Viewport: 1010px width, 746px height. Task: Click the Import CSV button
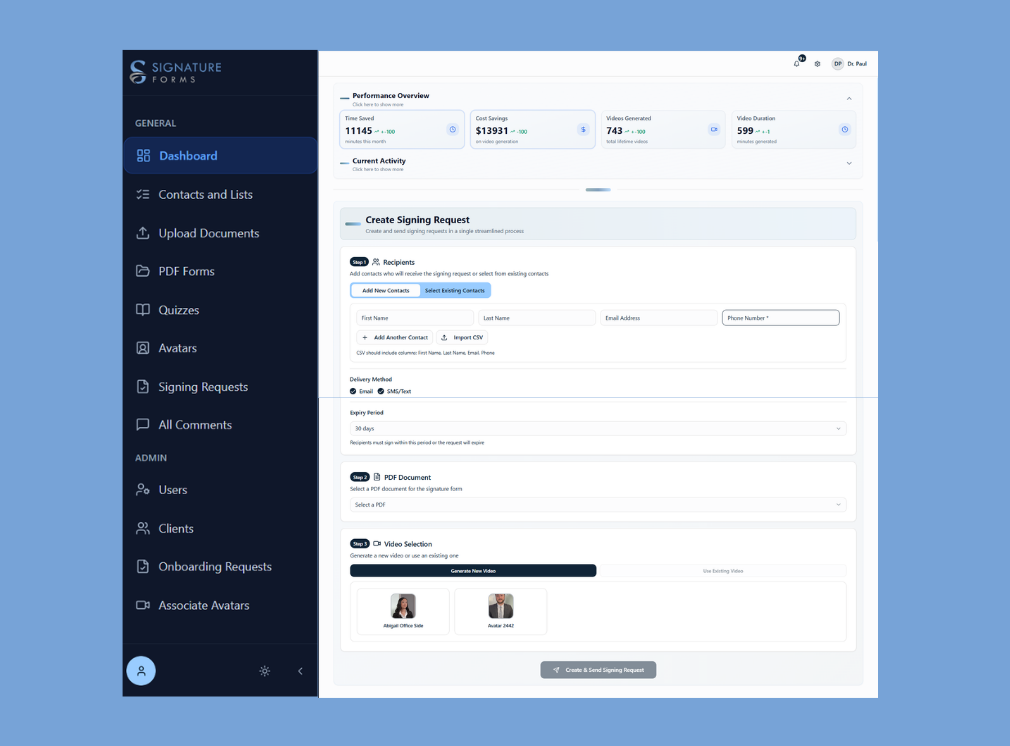[x=463, y=337]
